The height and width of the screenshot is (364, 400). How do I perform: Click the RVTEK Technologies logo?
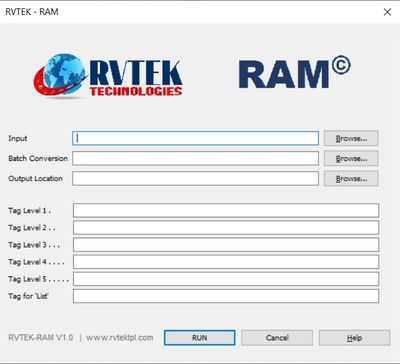[x=107, y=76]
